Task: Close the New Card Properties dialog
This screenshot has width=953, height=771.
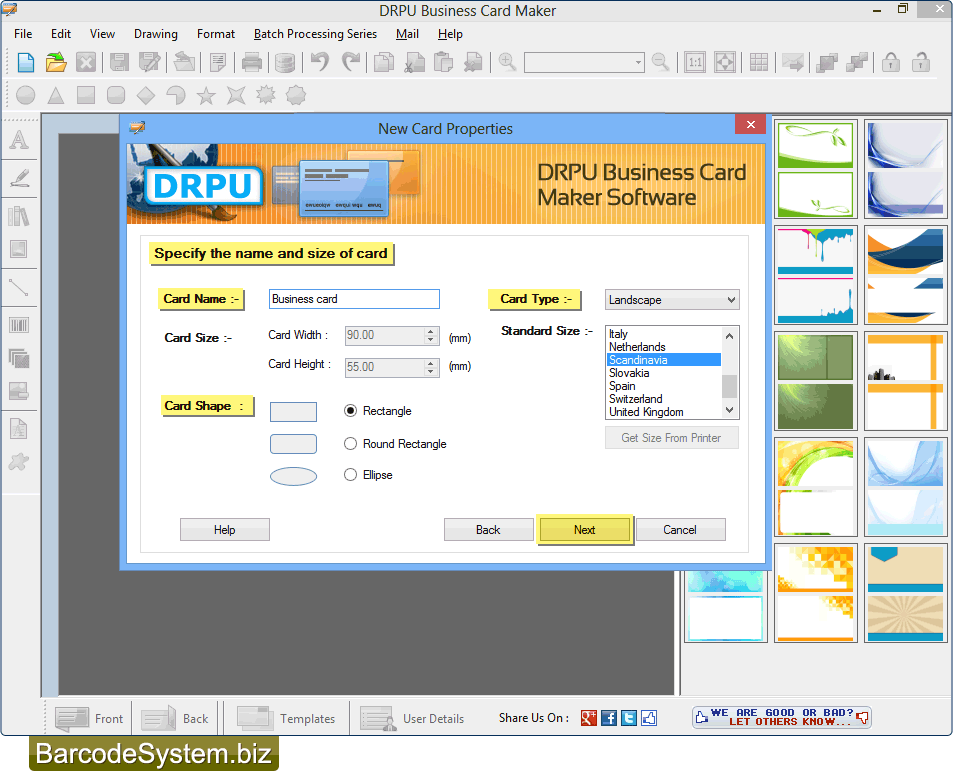Action: click(751, 124)
